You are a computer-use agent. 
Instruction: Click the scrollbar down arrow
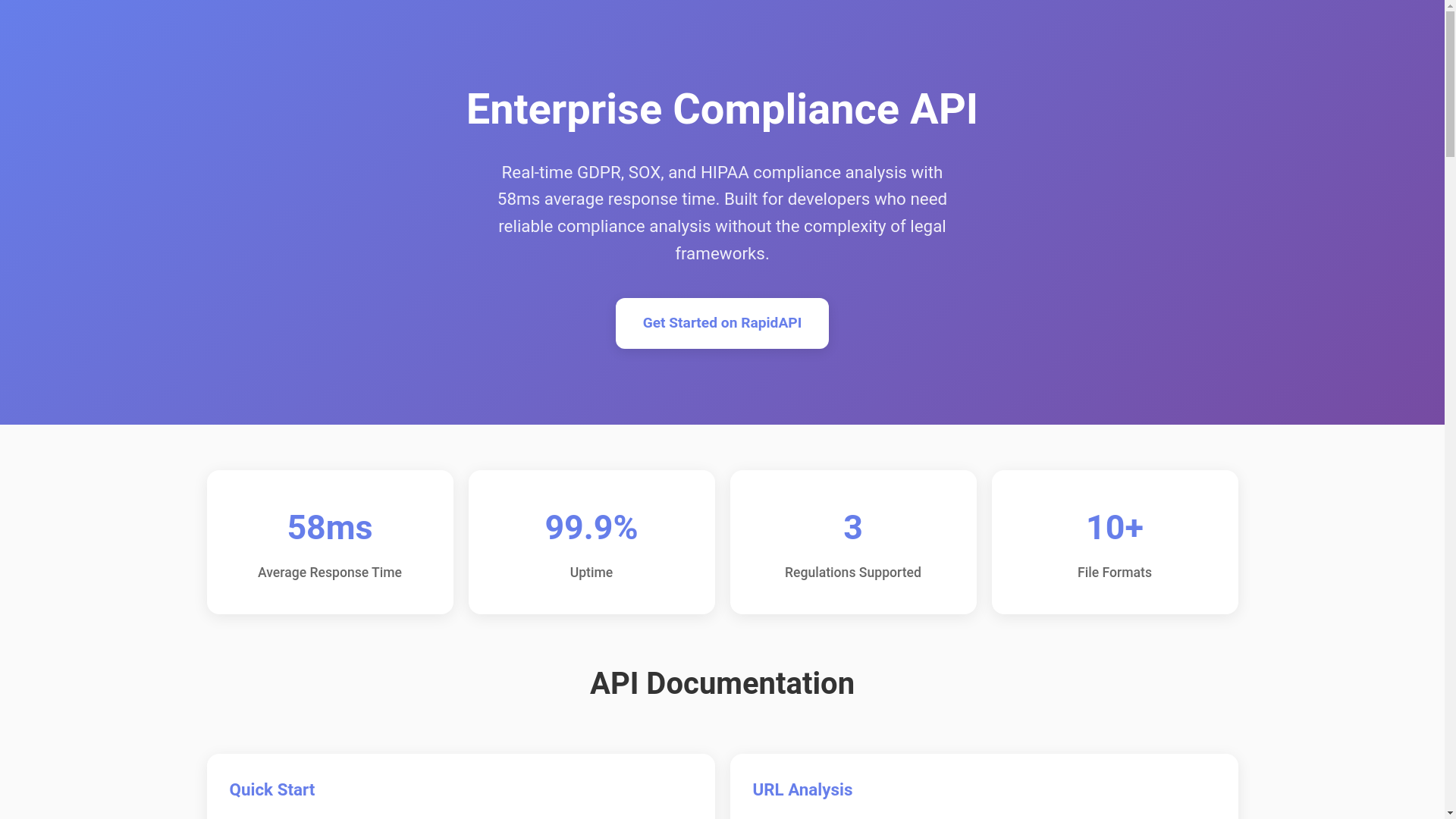[1450, 813]
